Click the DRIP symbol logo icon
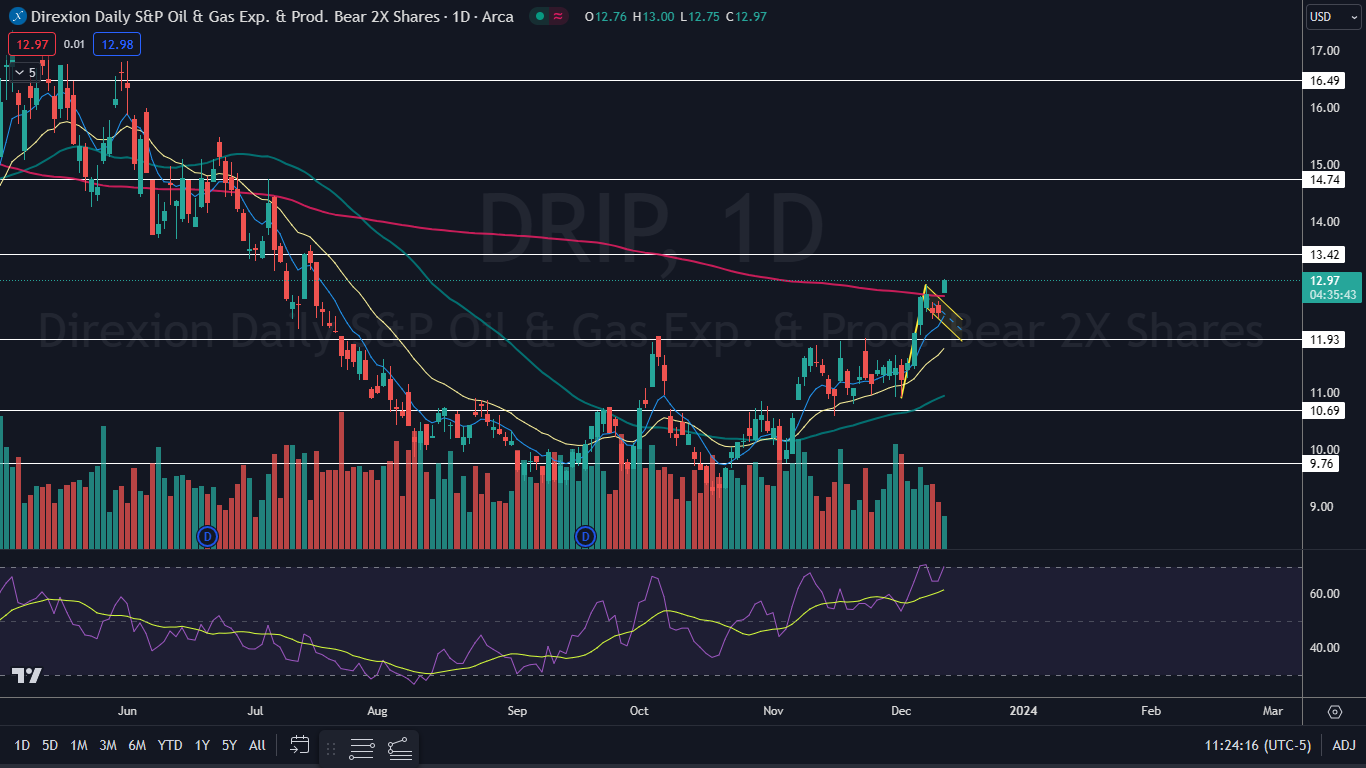This screenshot has height=768, width=1366. coord(17,17)
